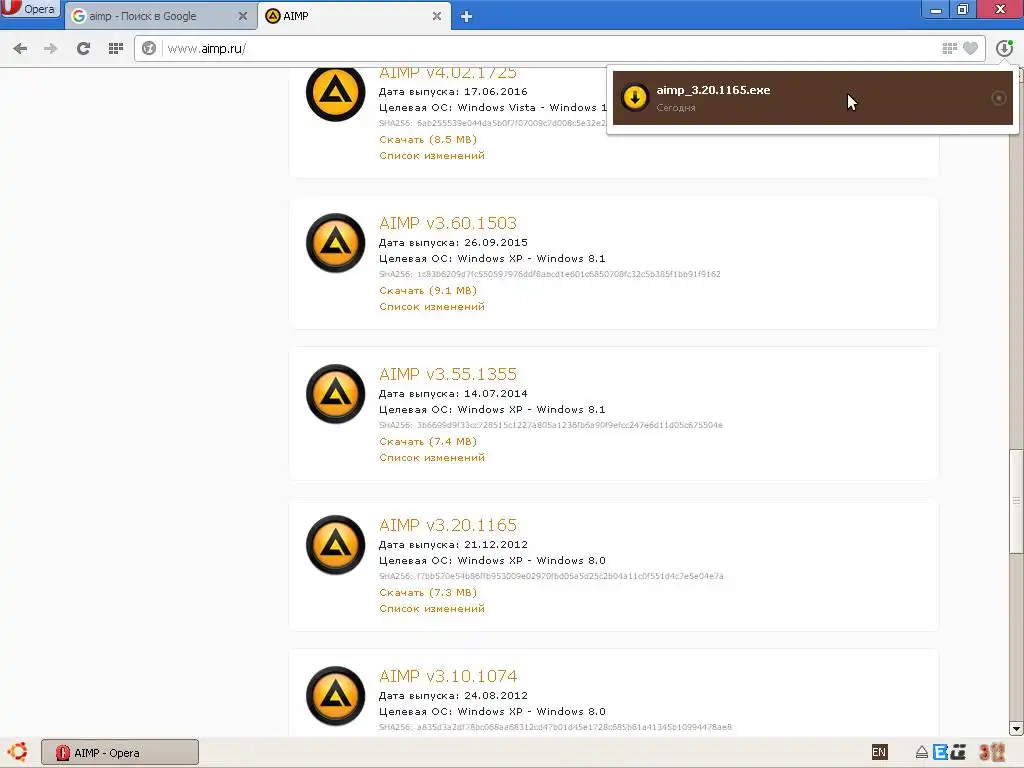
Task: Download AIMP 9.1 MB installer
Action: click(428, 290)
